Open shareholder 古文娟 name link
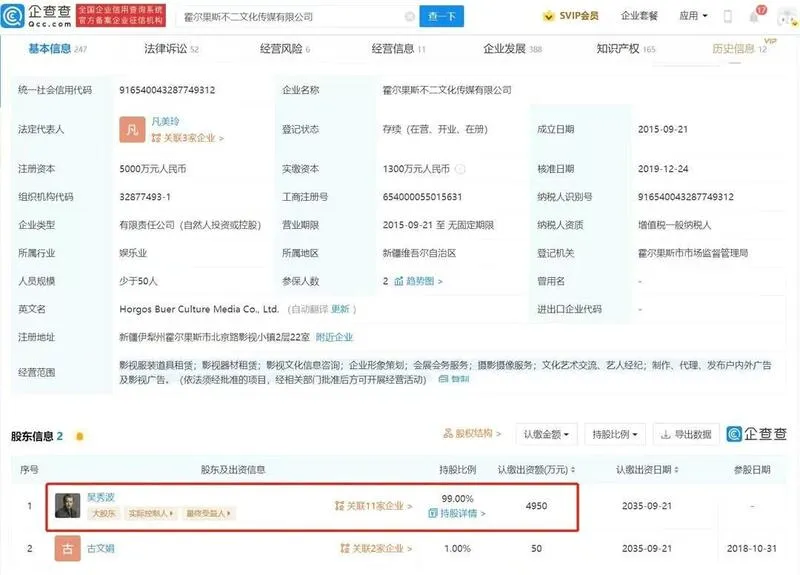 (101, 548)
